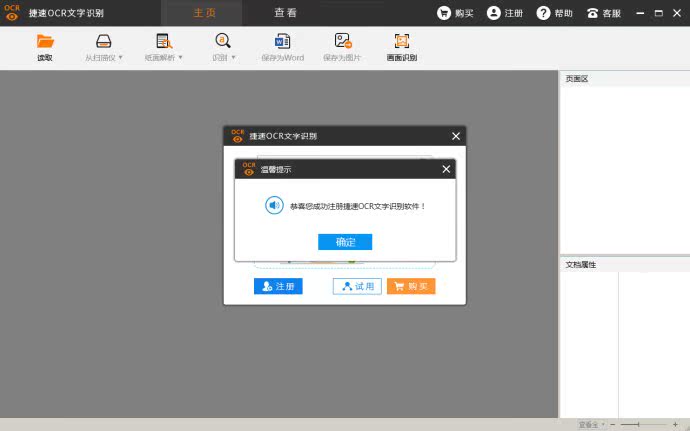690x431 pixels.
Task: Open 帮助 question mark help
Action: point(543,13)
